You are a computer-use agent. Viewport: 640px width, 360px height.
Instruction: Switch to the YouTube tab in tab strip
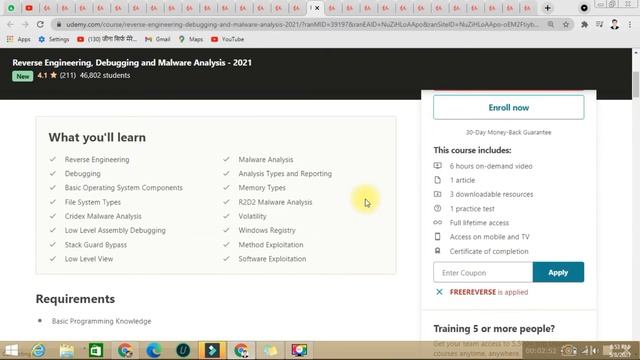click(29, 8)
